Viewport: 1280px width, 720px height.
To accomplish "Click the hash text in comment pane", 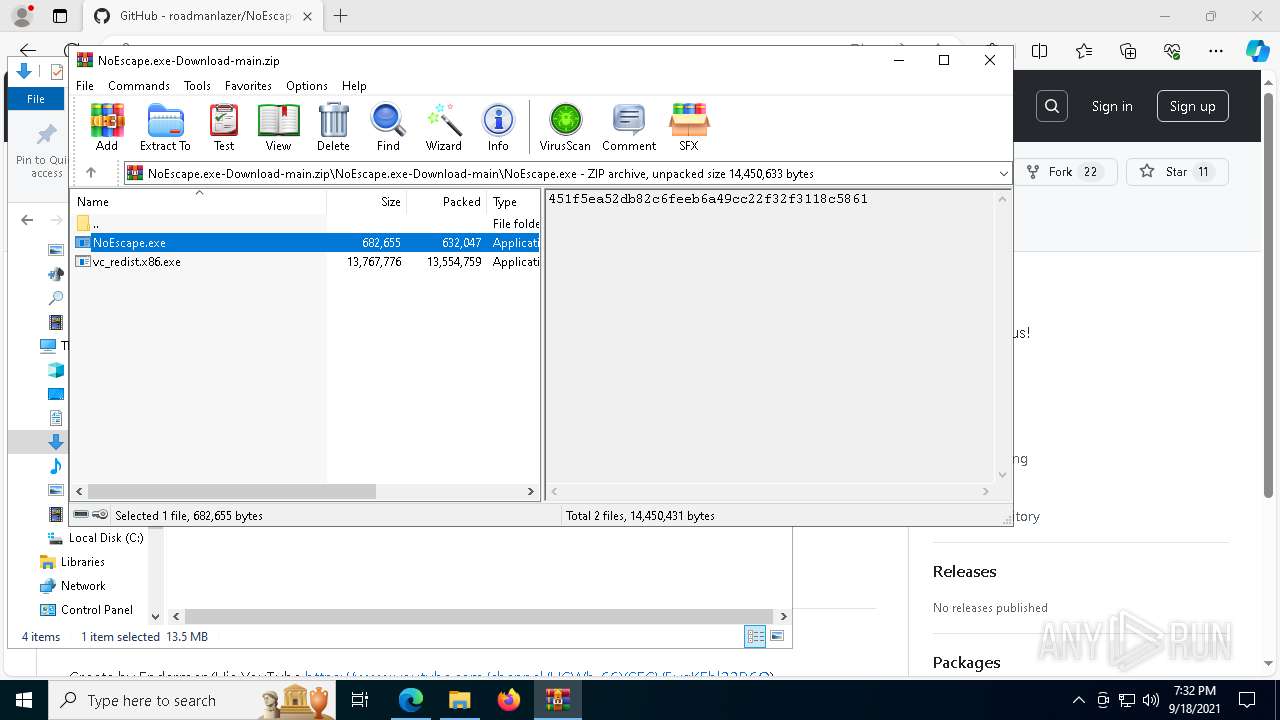I will tap(708, 199).
